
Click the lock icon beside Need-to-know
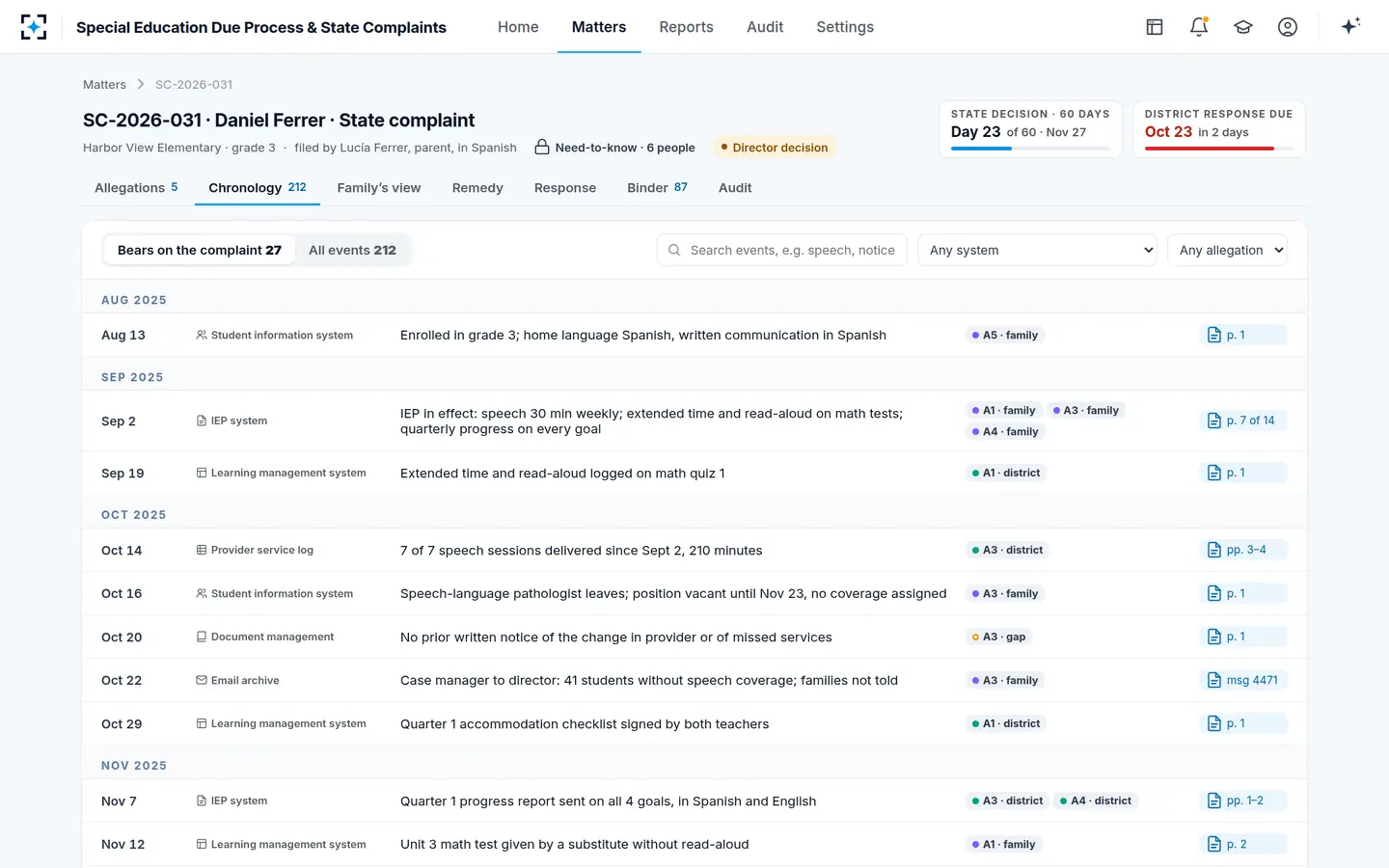click(542, 147)
